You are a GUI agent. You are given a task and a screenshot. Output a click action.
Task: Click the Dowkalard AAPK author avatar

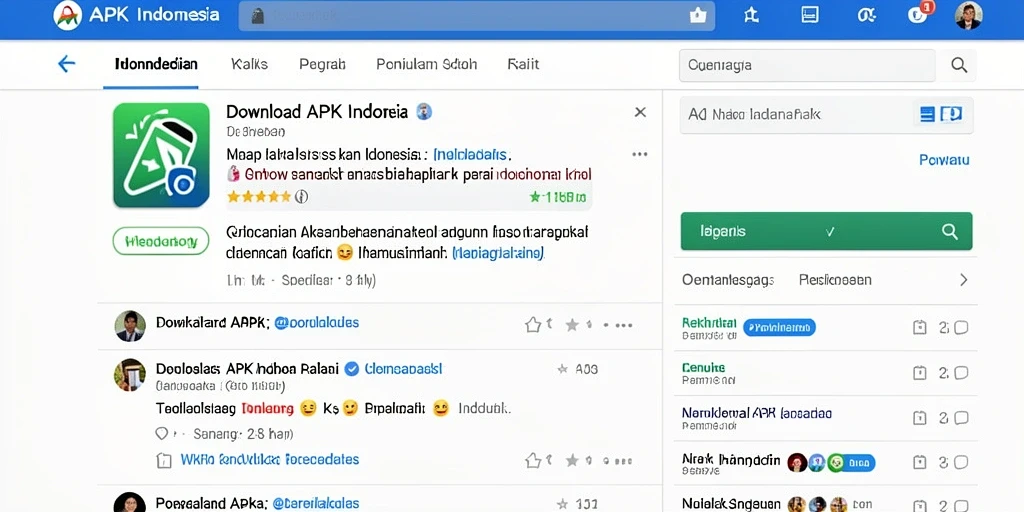click(x=129, y=325)
